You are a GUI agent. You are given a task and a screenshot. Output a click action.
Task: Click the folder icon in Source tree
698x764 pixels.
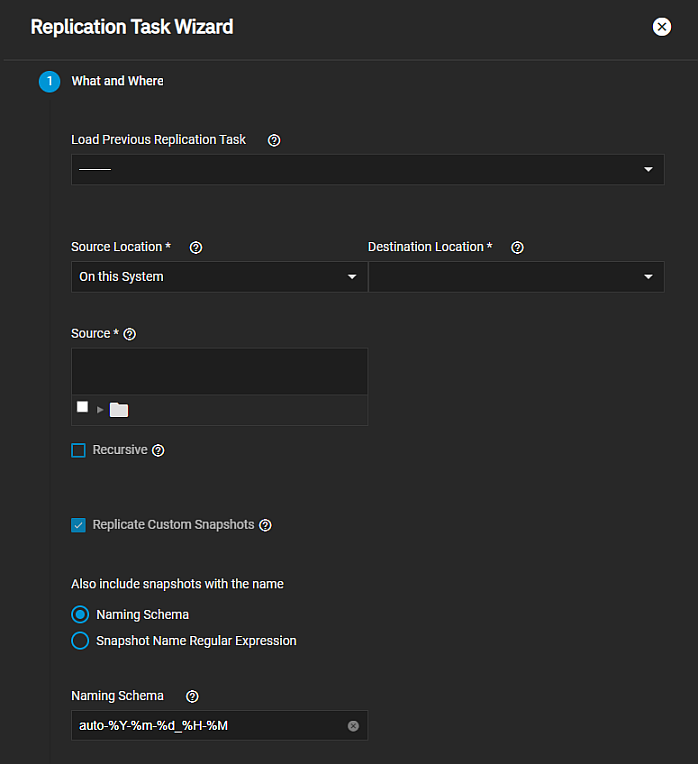pos(119,409)
